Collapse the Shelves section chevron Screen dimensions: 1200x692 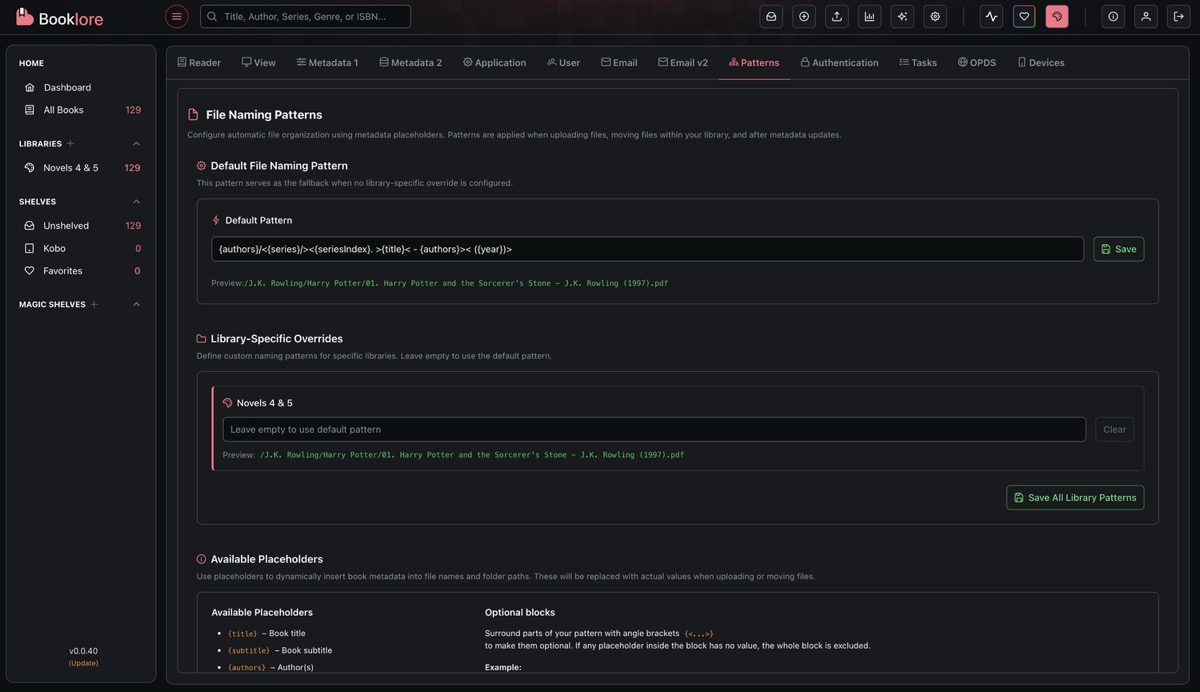coord(137,202)
